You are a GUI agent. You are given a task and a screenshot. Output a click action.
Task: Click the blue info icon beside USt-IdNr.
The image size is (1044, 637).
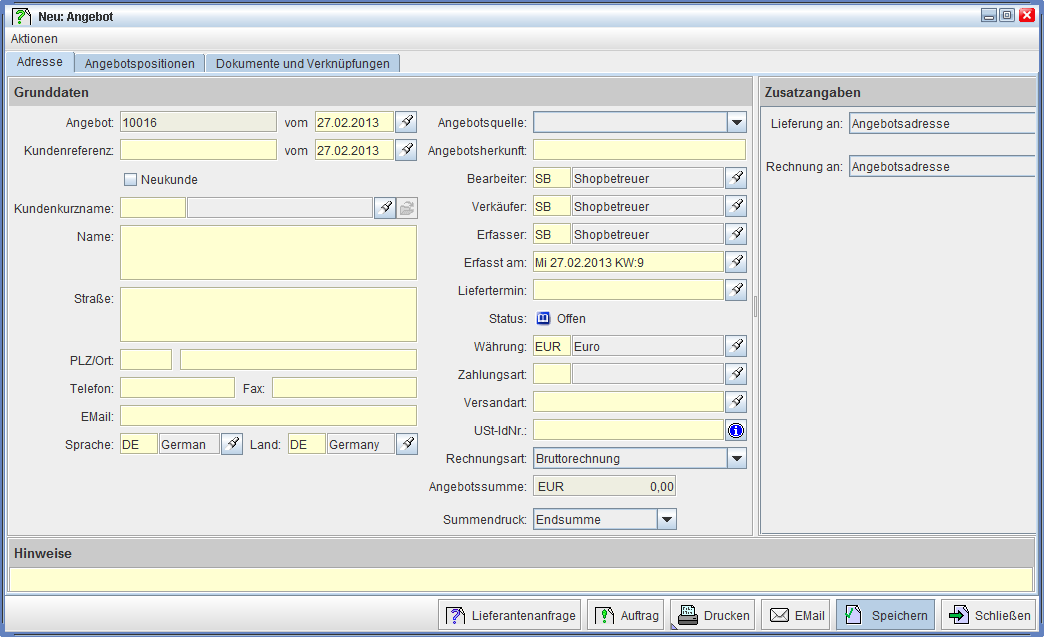coord(736,431)
